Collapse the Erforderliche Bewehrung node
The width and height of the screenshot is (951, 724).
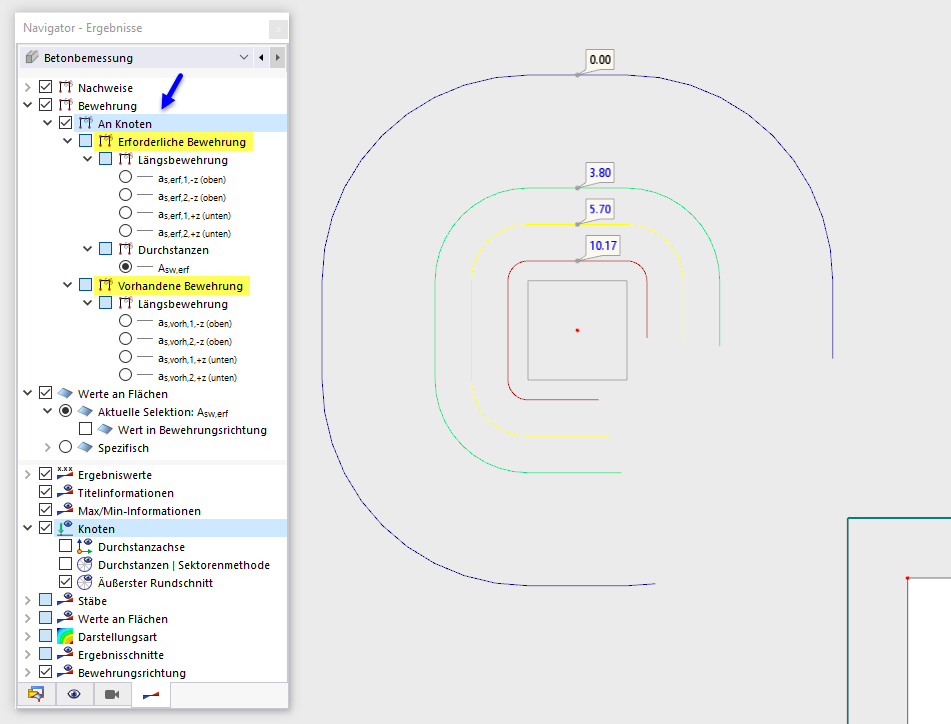click(68, 141)
